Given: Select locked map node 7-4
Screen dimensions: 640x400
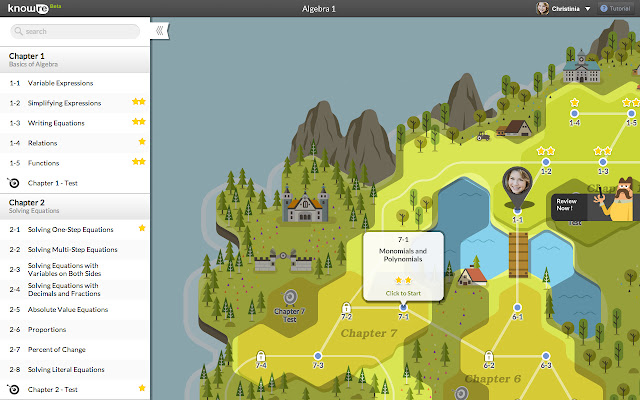Looking at the screenshot, I should point(261,356).
